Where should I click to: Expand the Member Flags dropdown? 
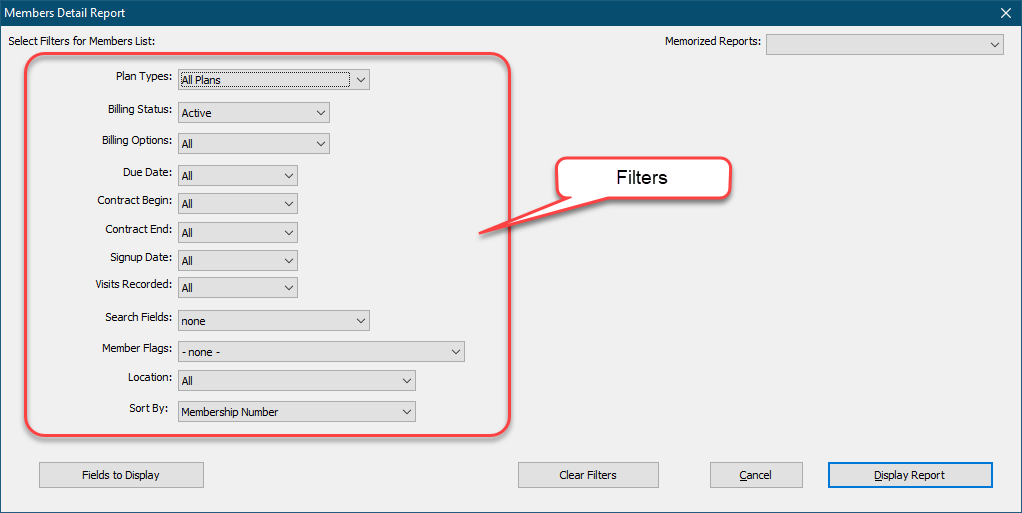pyautogui.click(x=321, y=352)
